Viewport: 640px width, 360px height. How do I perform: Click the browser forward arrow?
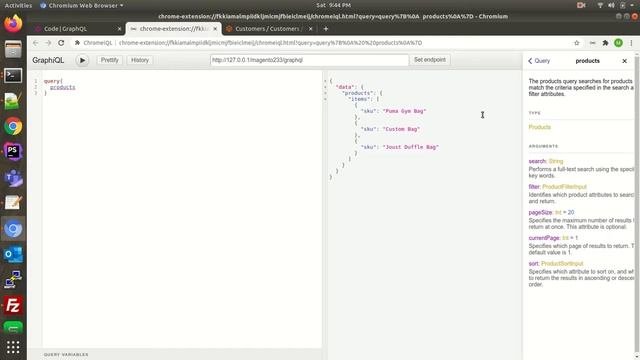(48, 43)
